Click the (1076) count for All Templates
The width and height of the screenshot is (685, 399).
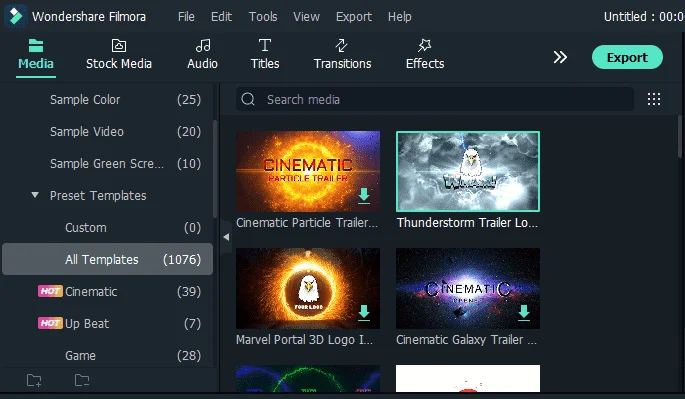tap(182, 260)
